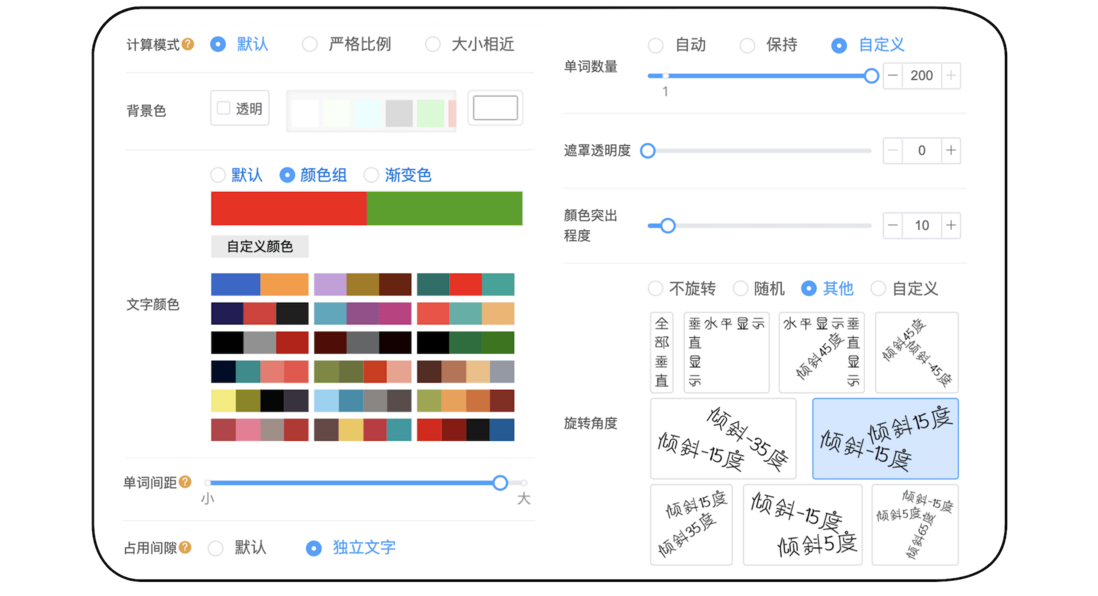Choose the black and two greens group
The height and width of the screenshot is (596, 1098).
pyautogui.click(x=466, y=342)
